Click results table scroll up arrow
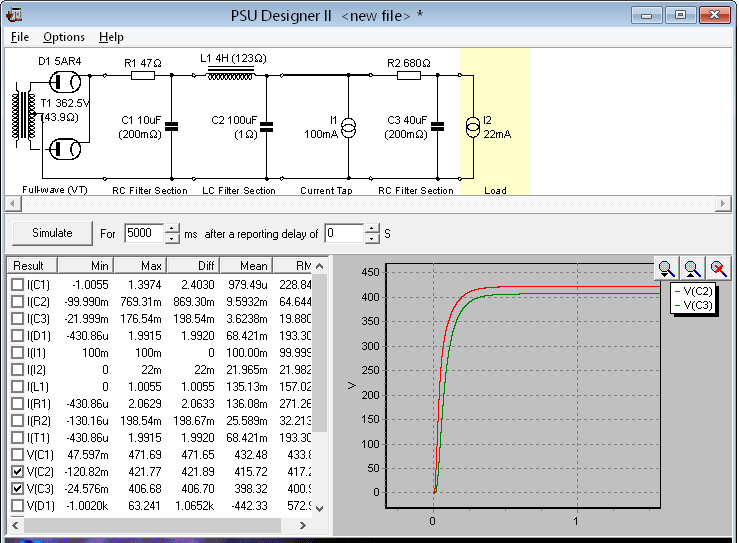Image resolution: width=739 pixels, height=543 pixels. pos(320,266)
